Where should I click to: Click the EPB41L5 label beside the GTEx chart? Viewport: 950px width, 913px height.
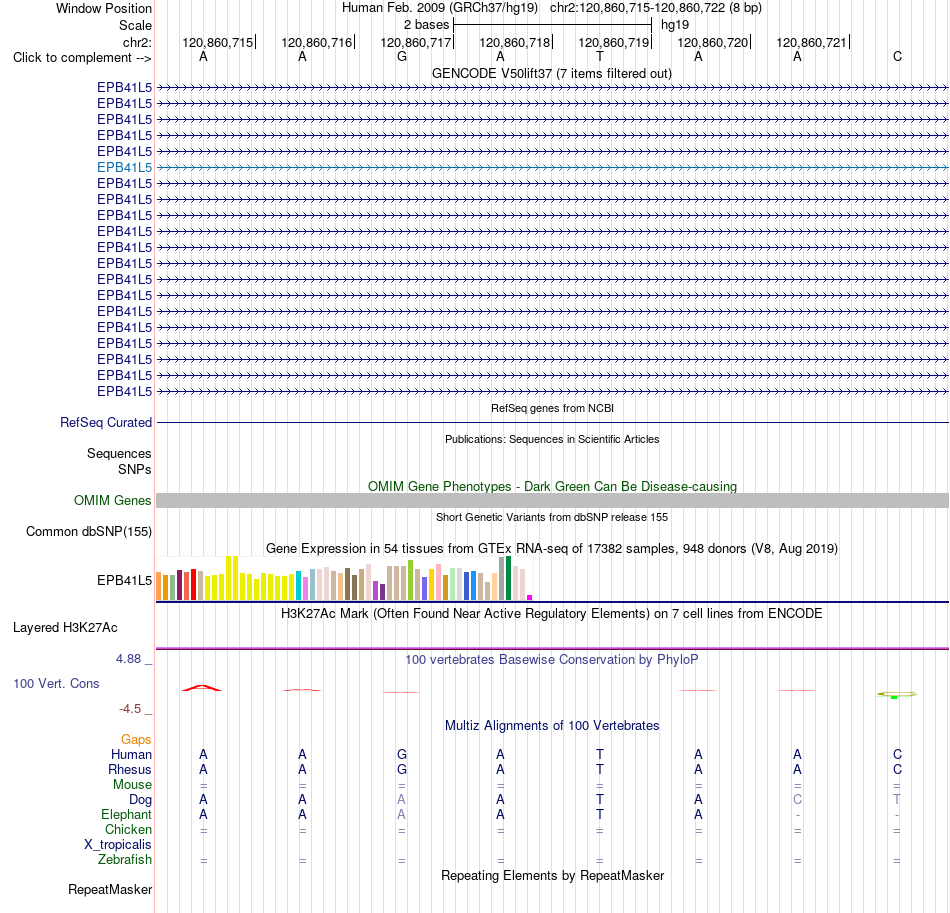click(x=124, y=580)
